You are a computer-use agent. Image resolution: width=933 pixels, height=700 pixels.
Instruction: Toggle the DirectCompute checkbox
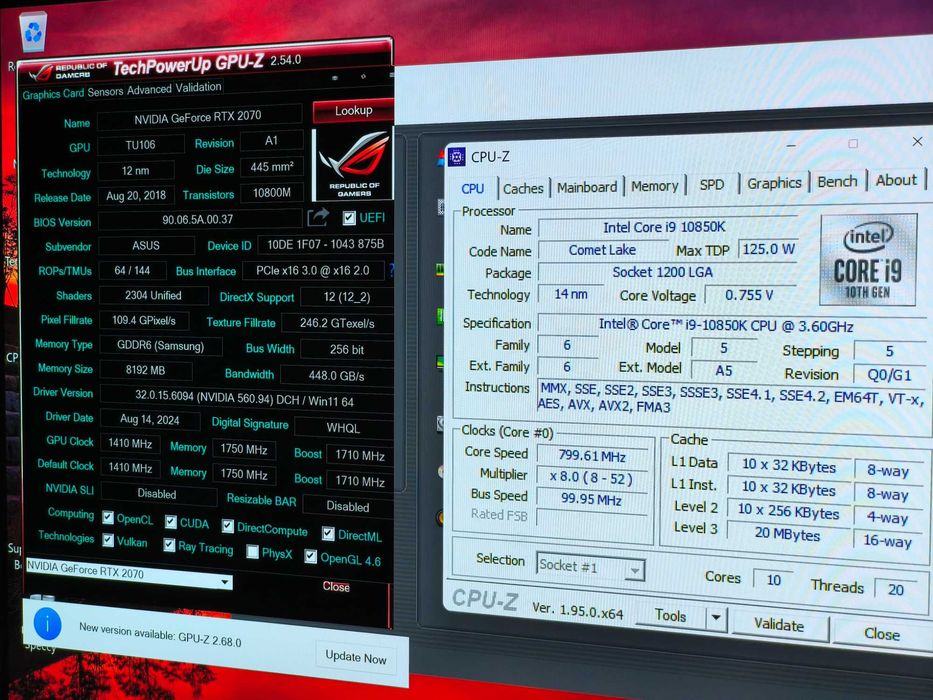[228, 526]
